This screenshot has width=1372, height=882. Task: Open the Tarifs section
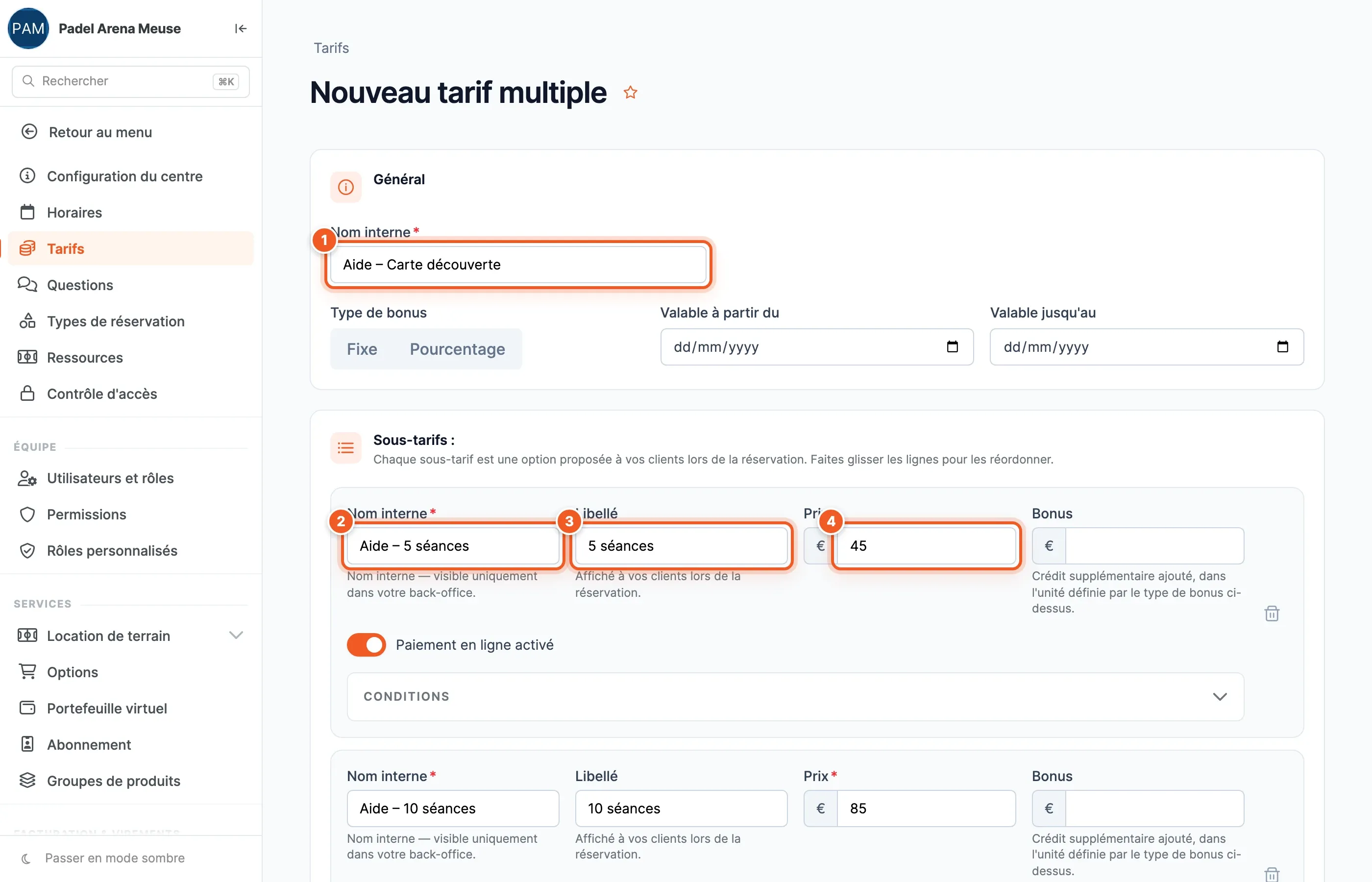coord(130,248)
